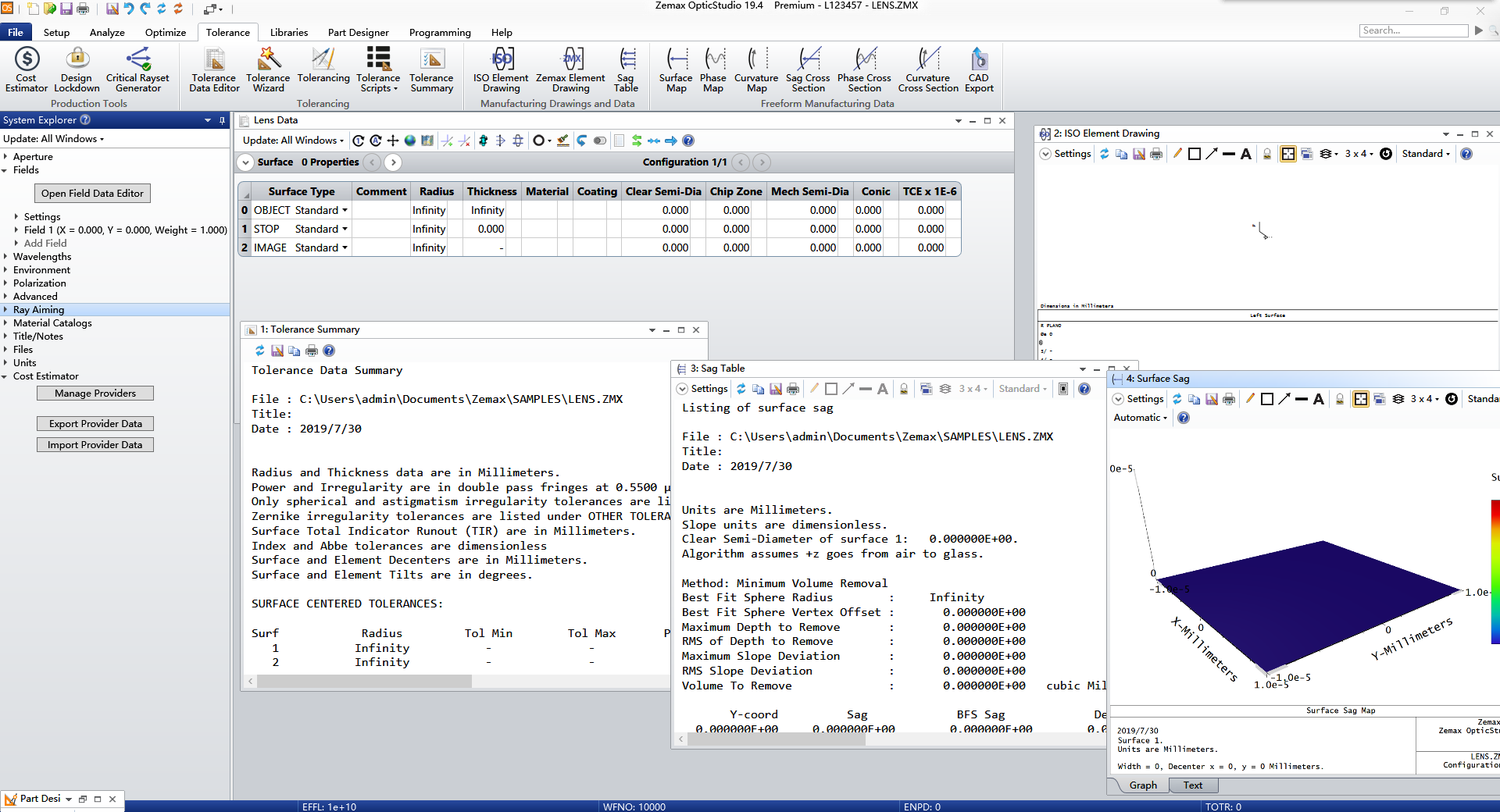Click the Sag Table horizontal scrollbar
Screen dimensions: 1500x812
[777, 739]
